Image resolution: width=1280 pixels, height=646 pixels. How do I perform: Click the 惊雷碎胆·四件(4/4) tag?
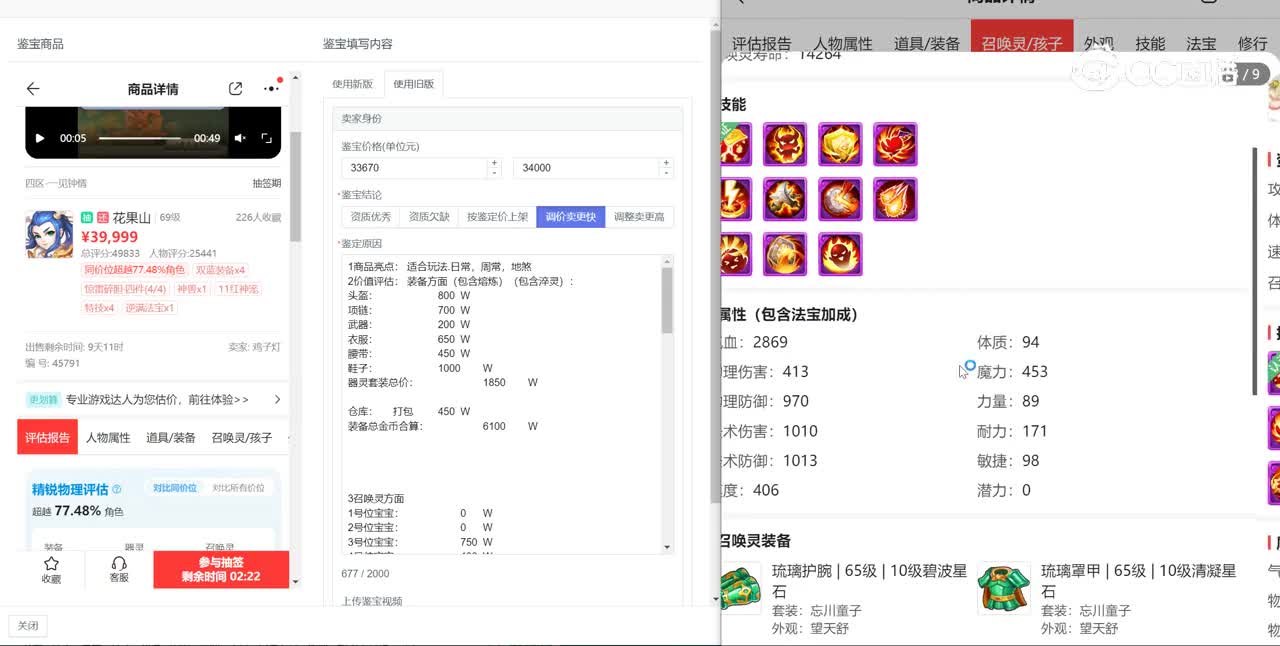(x=125, y=289)
